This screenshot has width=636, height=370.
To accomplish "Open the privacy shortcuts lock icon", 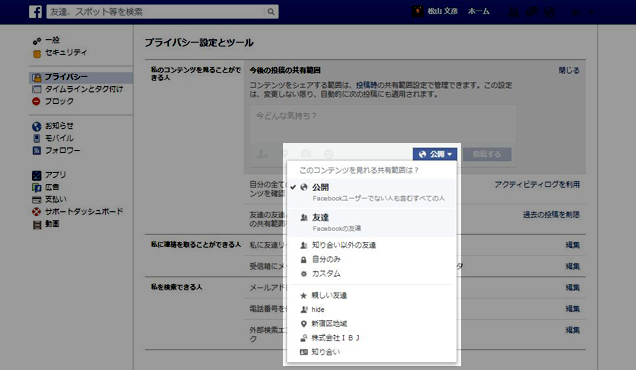I will pyautogui.click(x=576, y=12).
